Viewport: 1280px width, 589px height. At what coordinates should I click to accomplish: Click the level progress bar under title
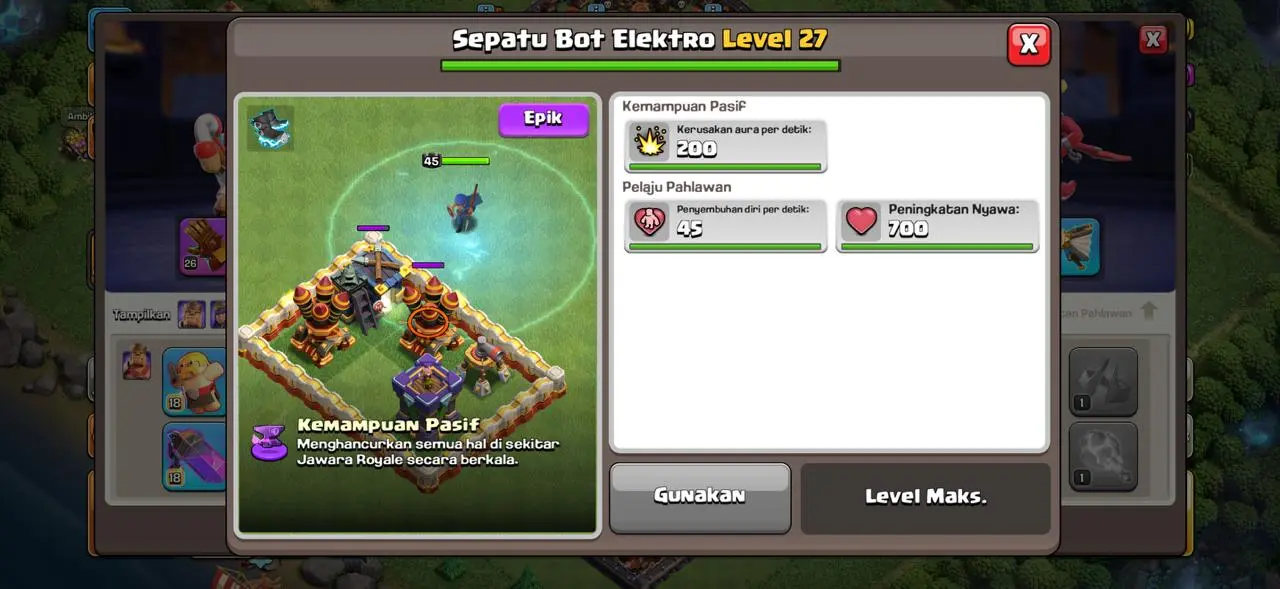click(x=640, y=66)
